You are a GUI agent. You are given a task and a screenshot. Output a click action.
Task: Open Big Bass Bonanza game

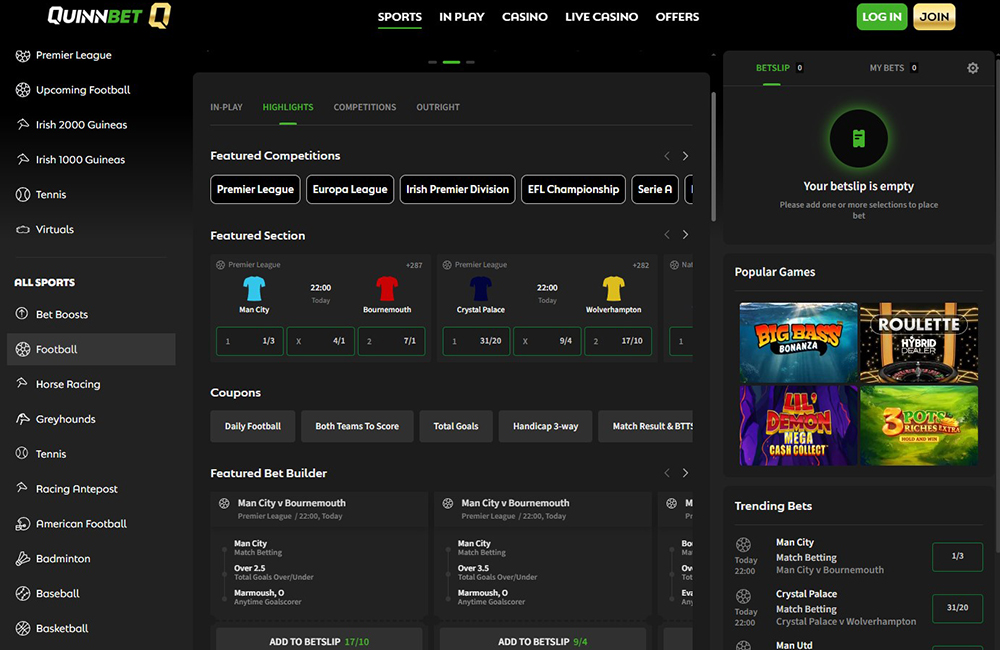point(798,343)
